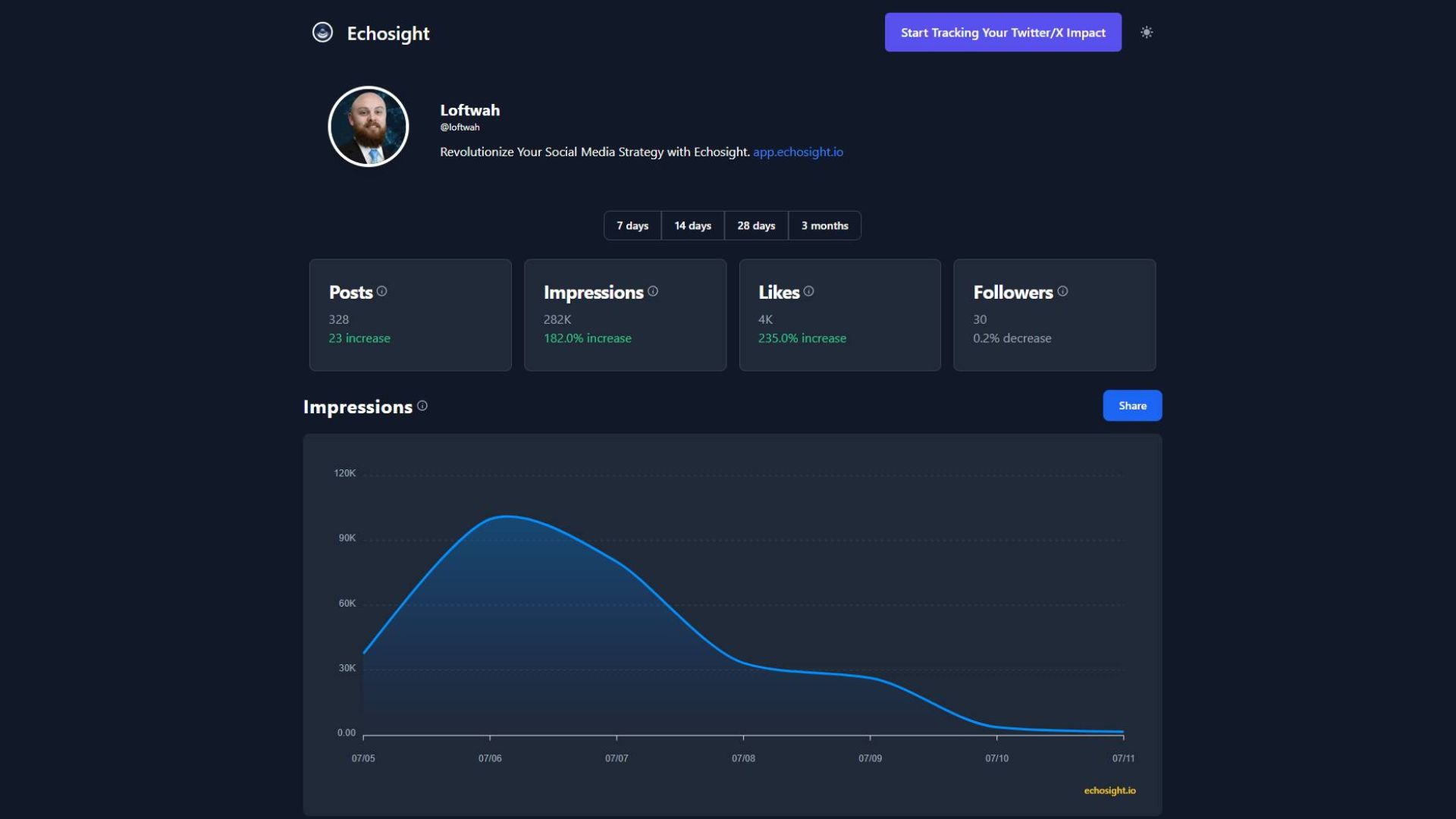Screen dimensions: 1456x819
Task: Click Loftwah's profile avatar
Action: coord(369,127)
